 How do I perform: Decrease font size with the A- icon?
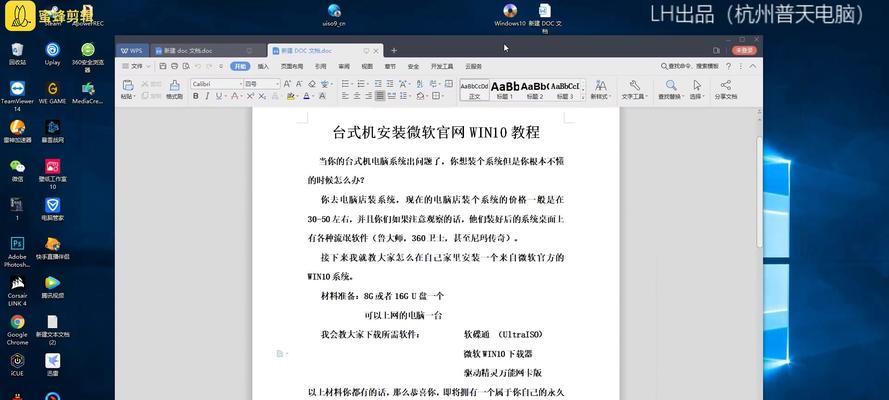299,84
